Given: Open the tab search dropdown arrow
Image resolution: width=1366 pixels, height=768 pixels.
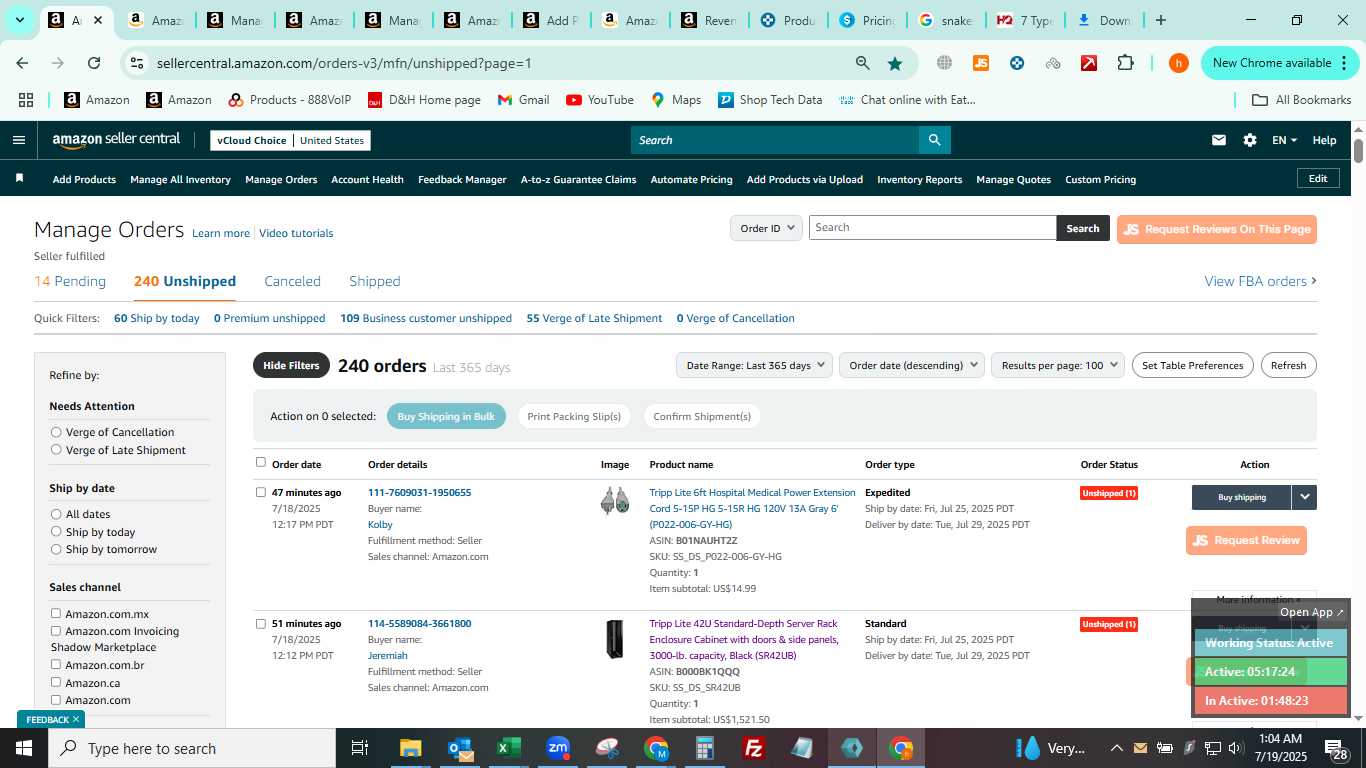Looking at the screenshot, I should point(19,20).
